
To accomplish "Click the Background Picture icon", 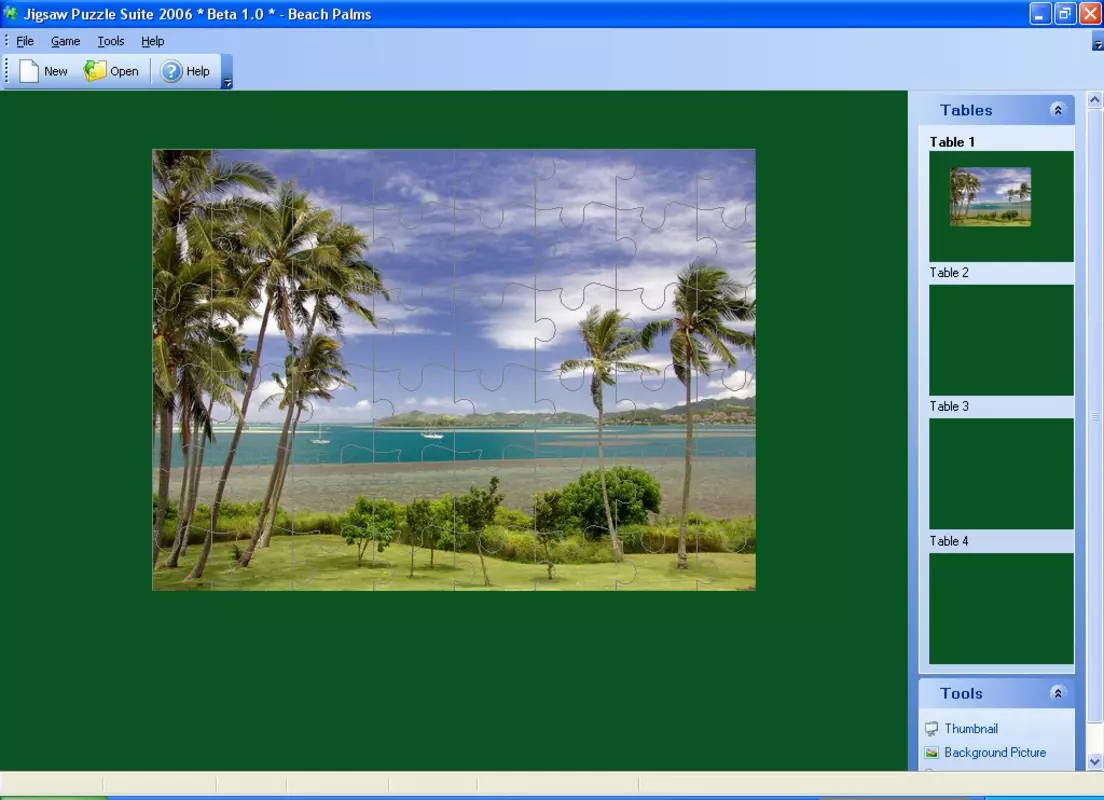I will 932,752.
